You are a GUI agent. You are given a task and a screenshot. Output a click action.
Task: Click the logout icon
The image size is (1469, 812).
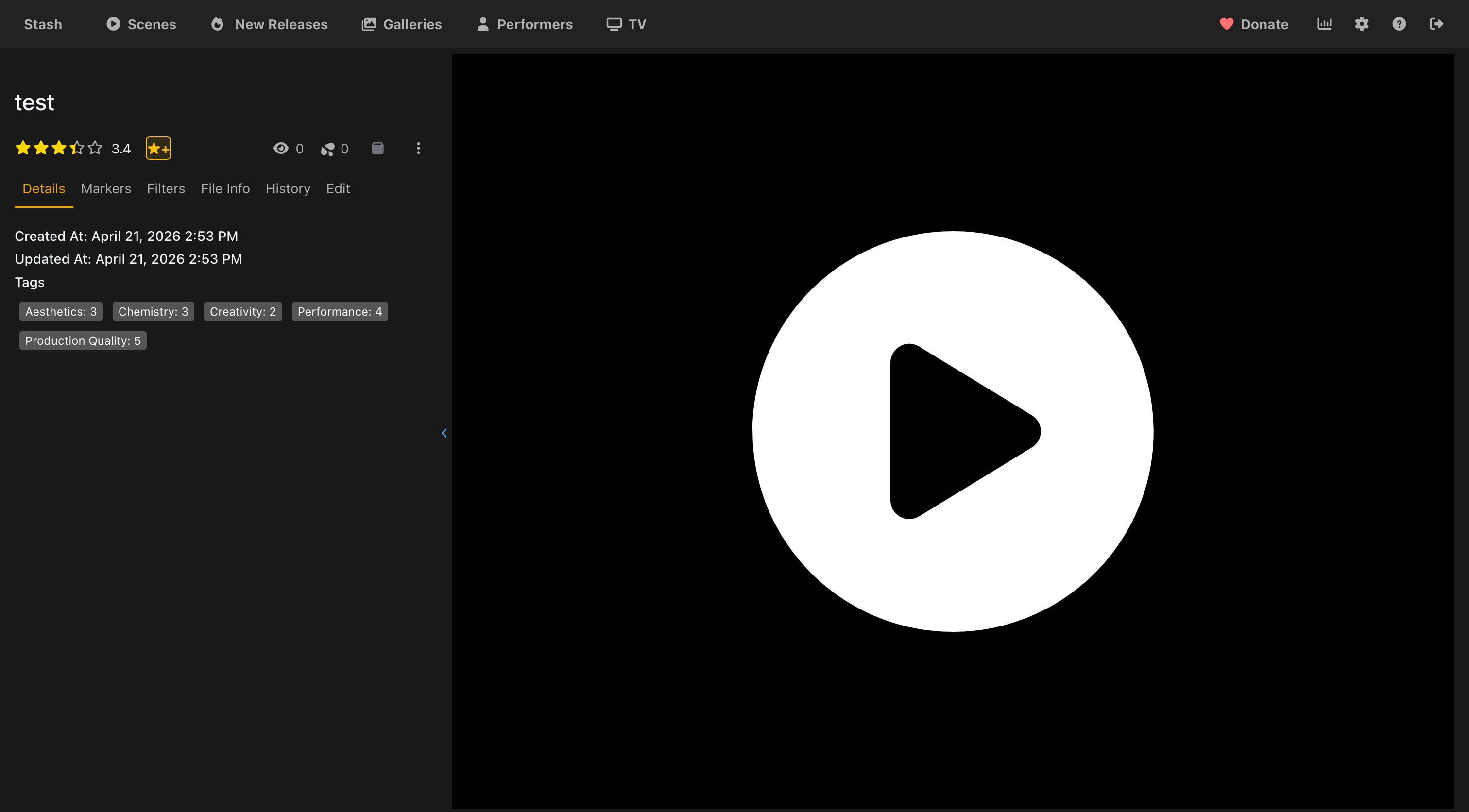[x=1436, y=24]
